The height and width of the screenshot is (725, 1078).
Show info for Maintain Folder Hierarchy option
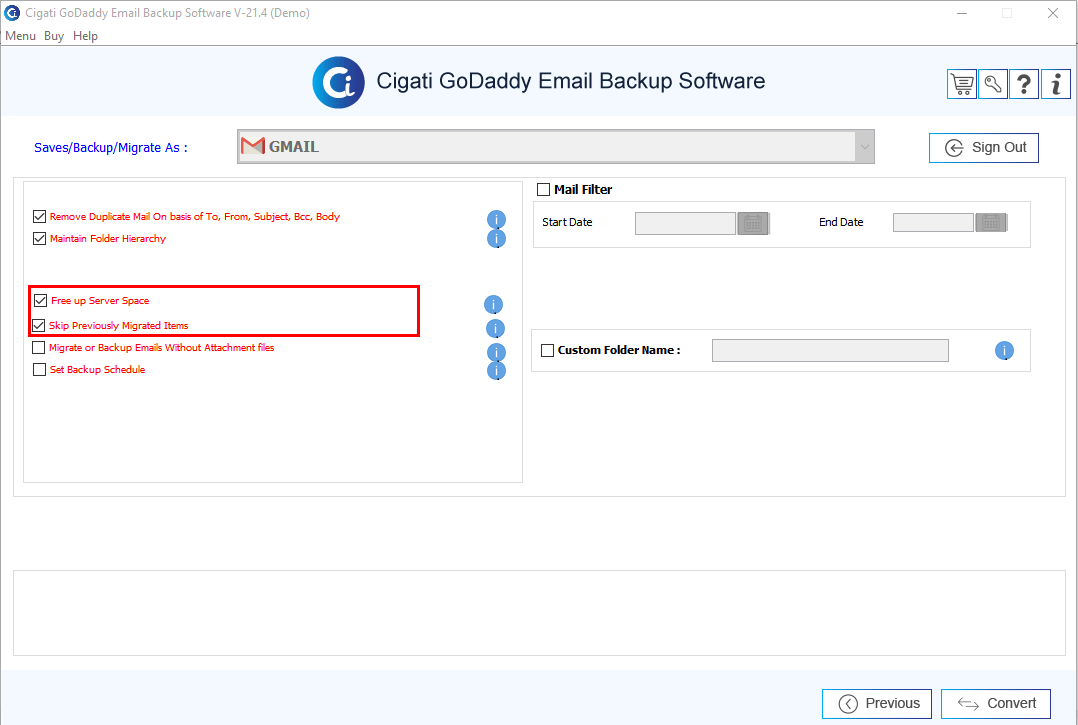coord(496,238)
